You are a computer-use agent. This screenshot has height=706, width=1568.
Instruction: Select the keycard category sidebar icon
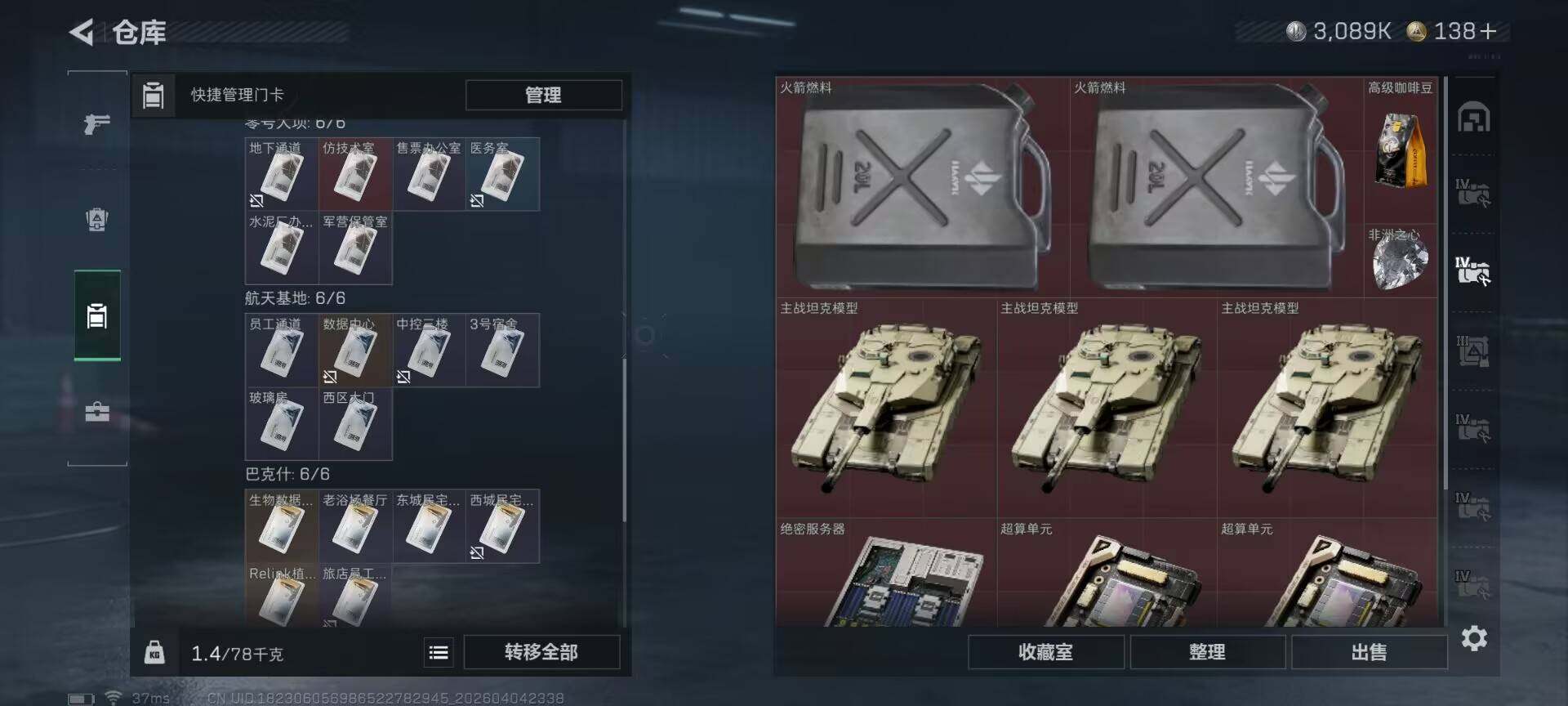(x=97, y=315)
